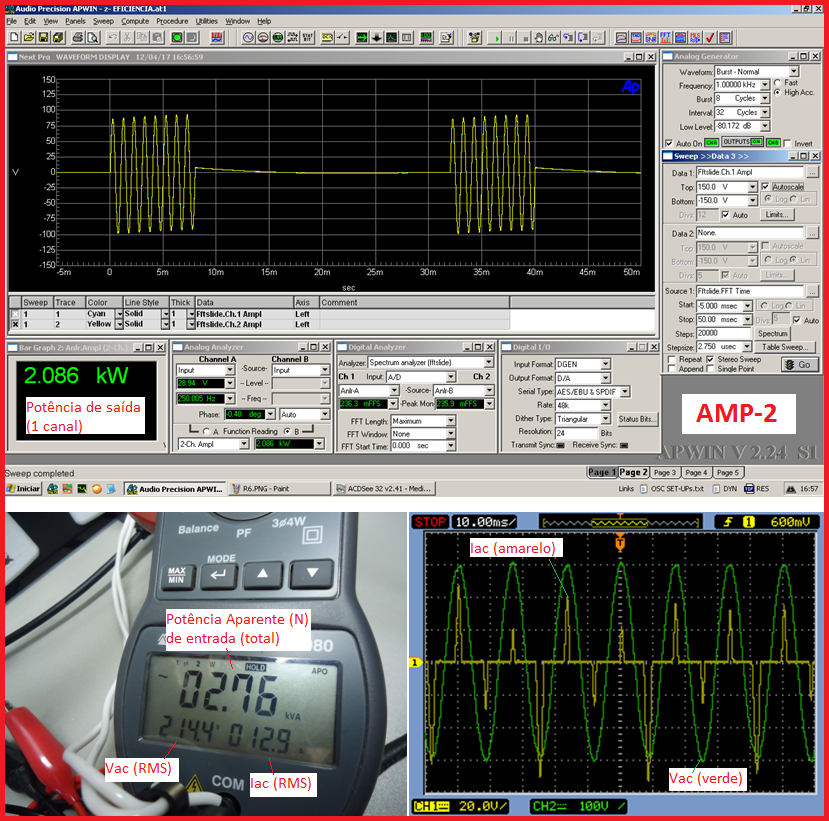
Task: Select the Fast radio button
Action: 777,83
